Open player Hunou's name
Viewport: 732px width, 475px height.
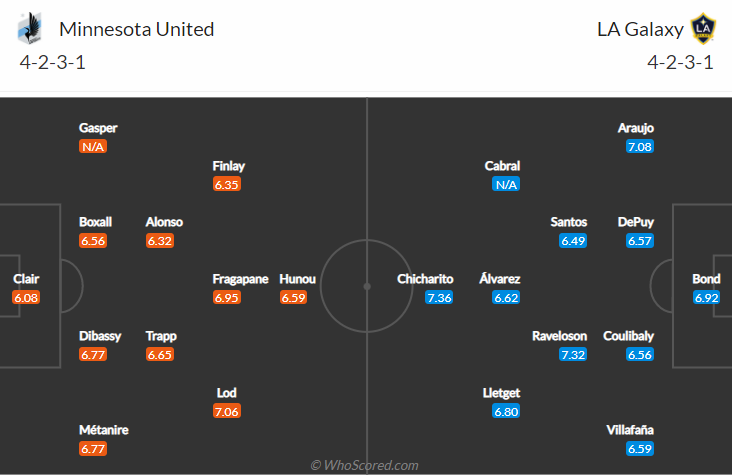point(298,279)
